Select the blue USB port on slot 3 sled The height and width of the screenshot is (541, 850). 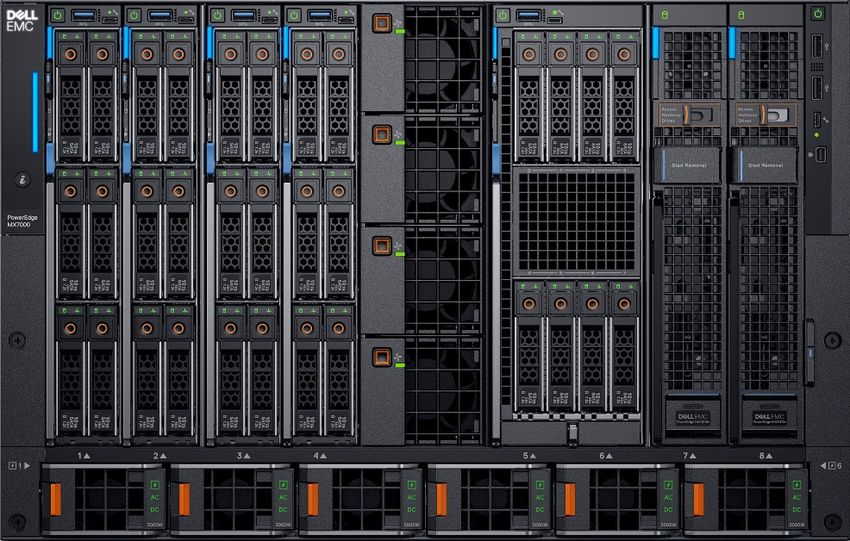(x=243, y=15)
